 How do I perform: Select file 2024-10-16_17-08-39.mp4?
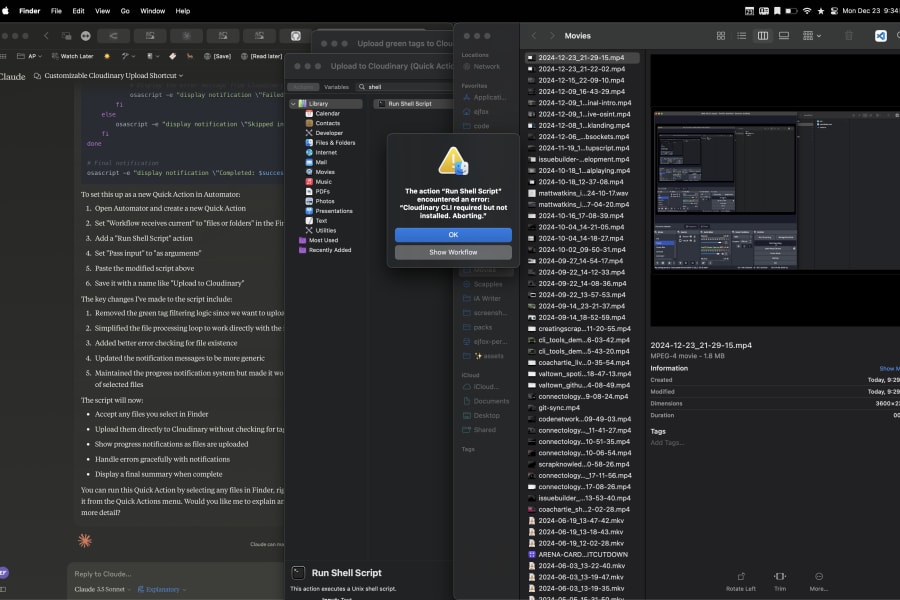click(x=581, y=216)
